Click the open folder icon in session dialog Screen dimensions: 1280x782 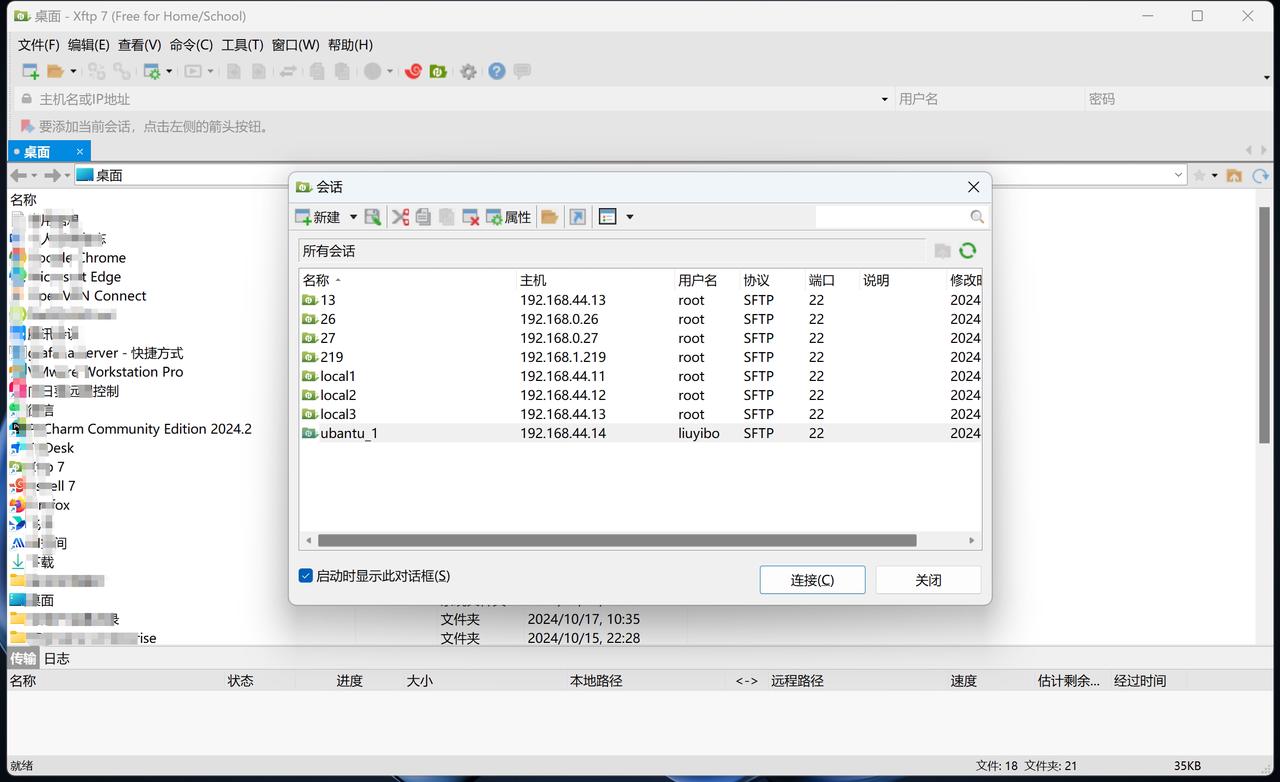[549, 217]
